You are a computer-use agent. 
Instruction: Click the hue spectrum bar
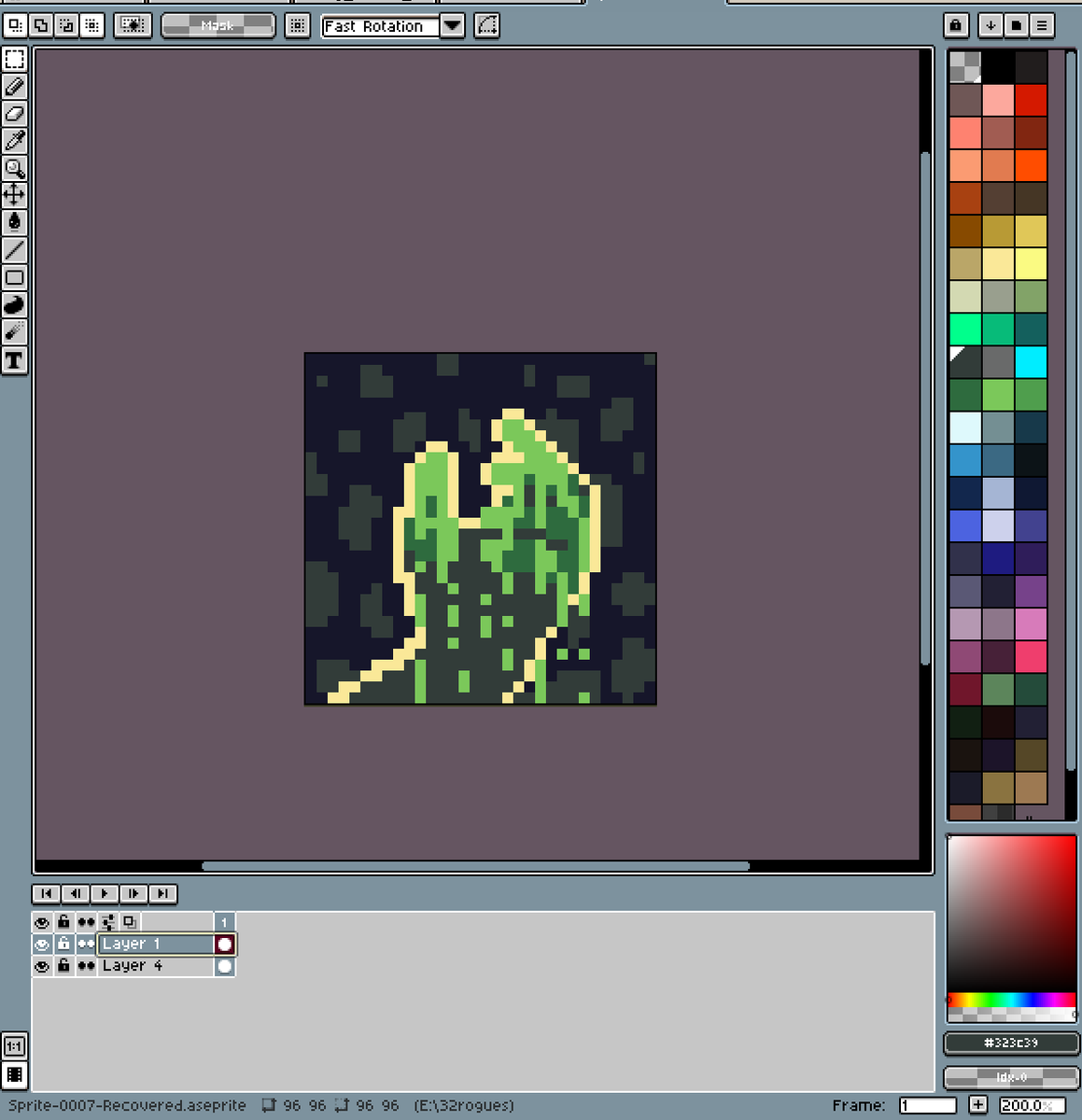click(1011, 1000)
